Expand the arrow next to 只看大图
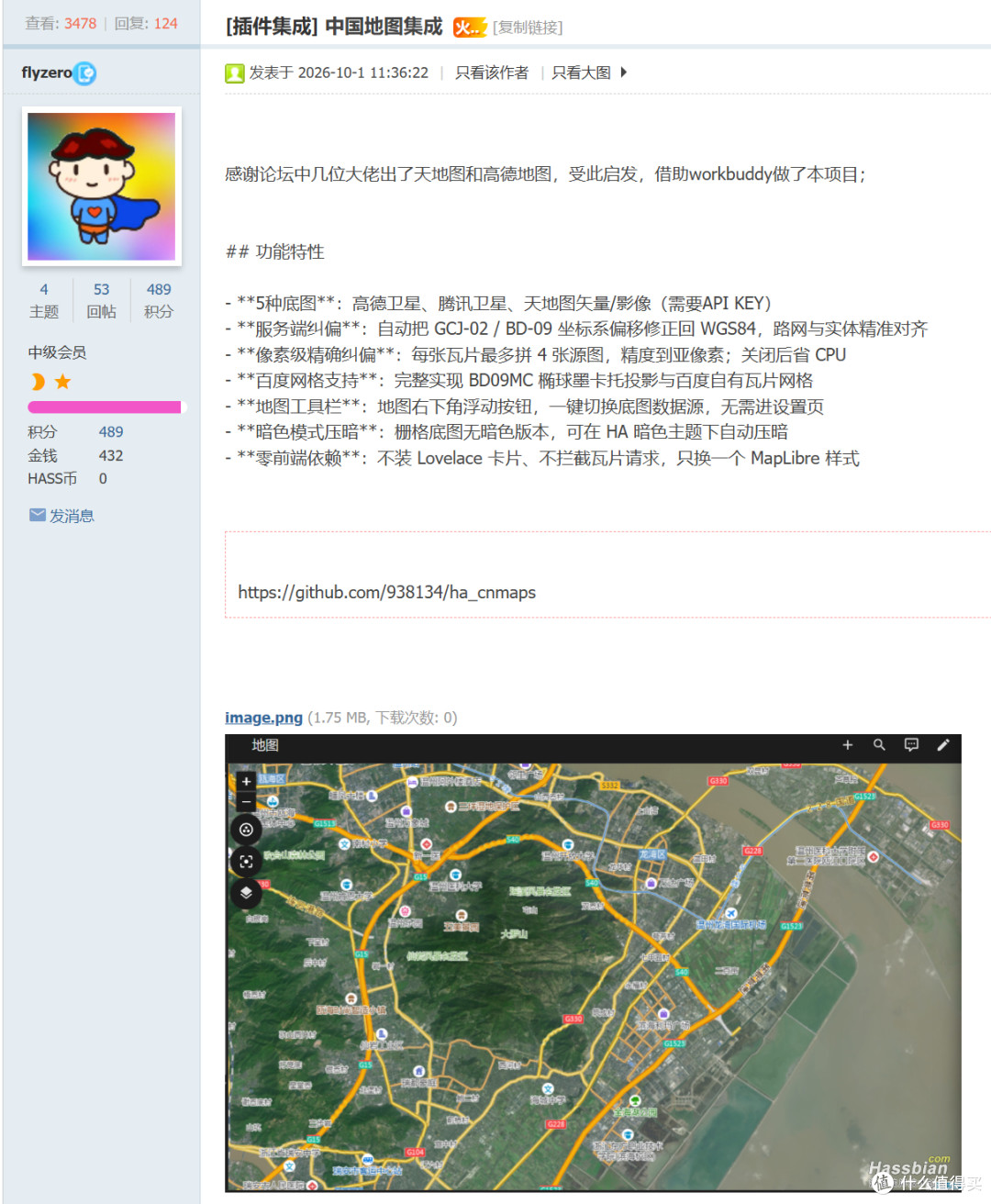Image resolution: width=991 pixels, height=1204 pixels. 623,72
